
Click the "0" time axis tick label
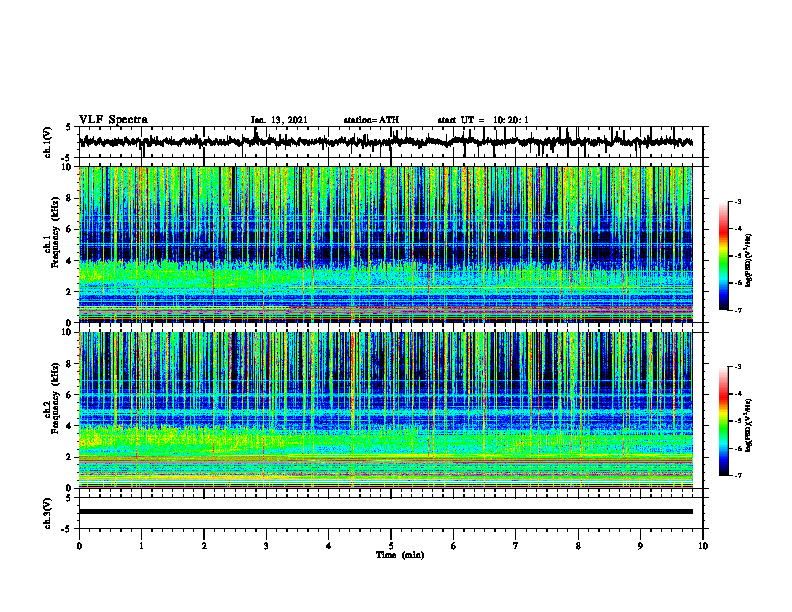coord(79,546)
